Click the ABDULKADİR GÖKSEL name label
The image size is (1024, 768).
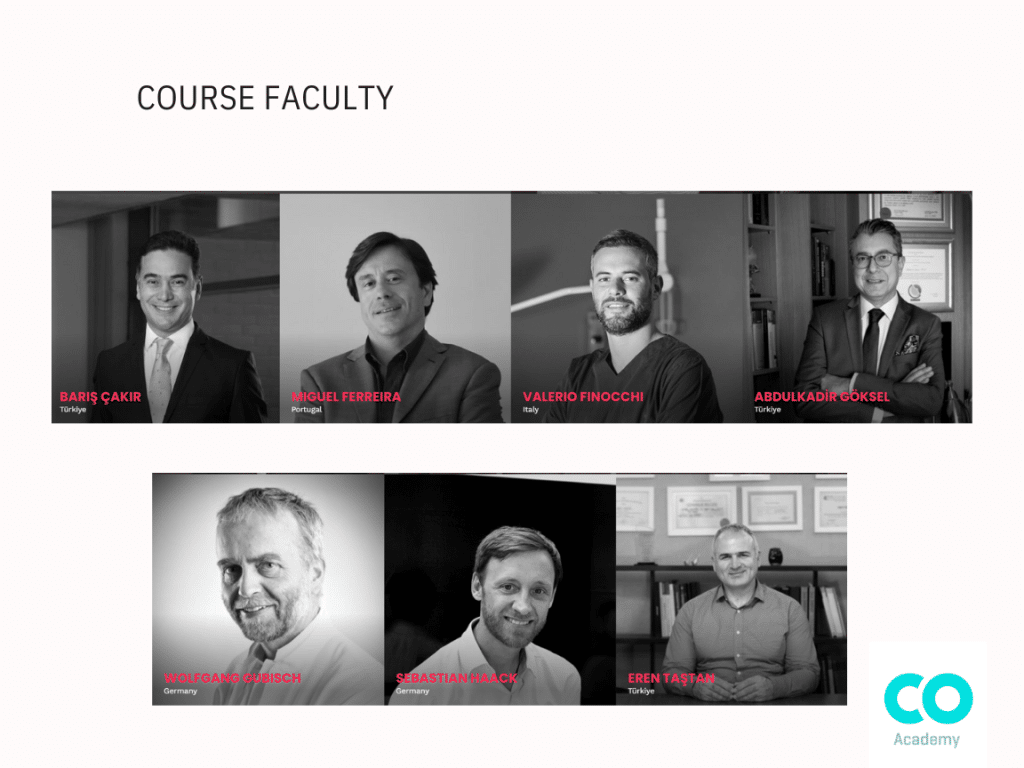[822, 396]
